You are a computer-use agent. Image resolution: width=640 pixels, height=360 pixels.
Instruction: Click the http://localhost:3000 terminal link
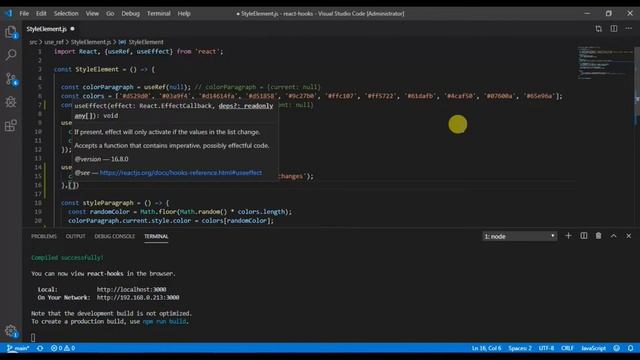point(131,289)
